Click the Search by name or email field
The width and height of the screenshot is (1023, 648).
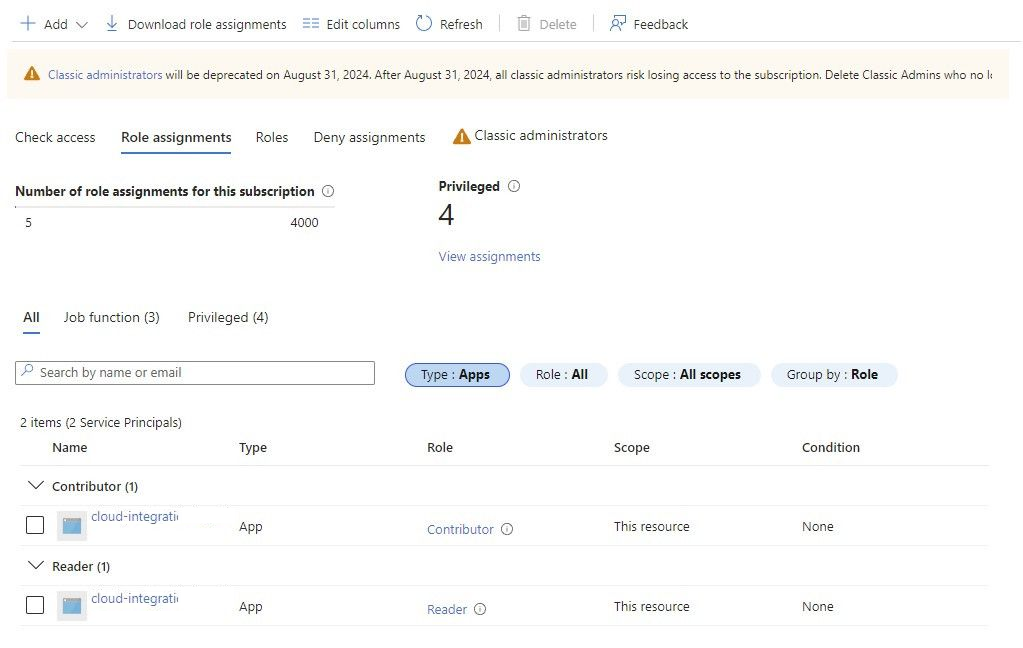click(x=195, y=373)
